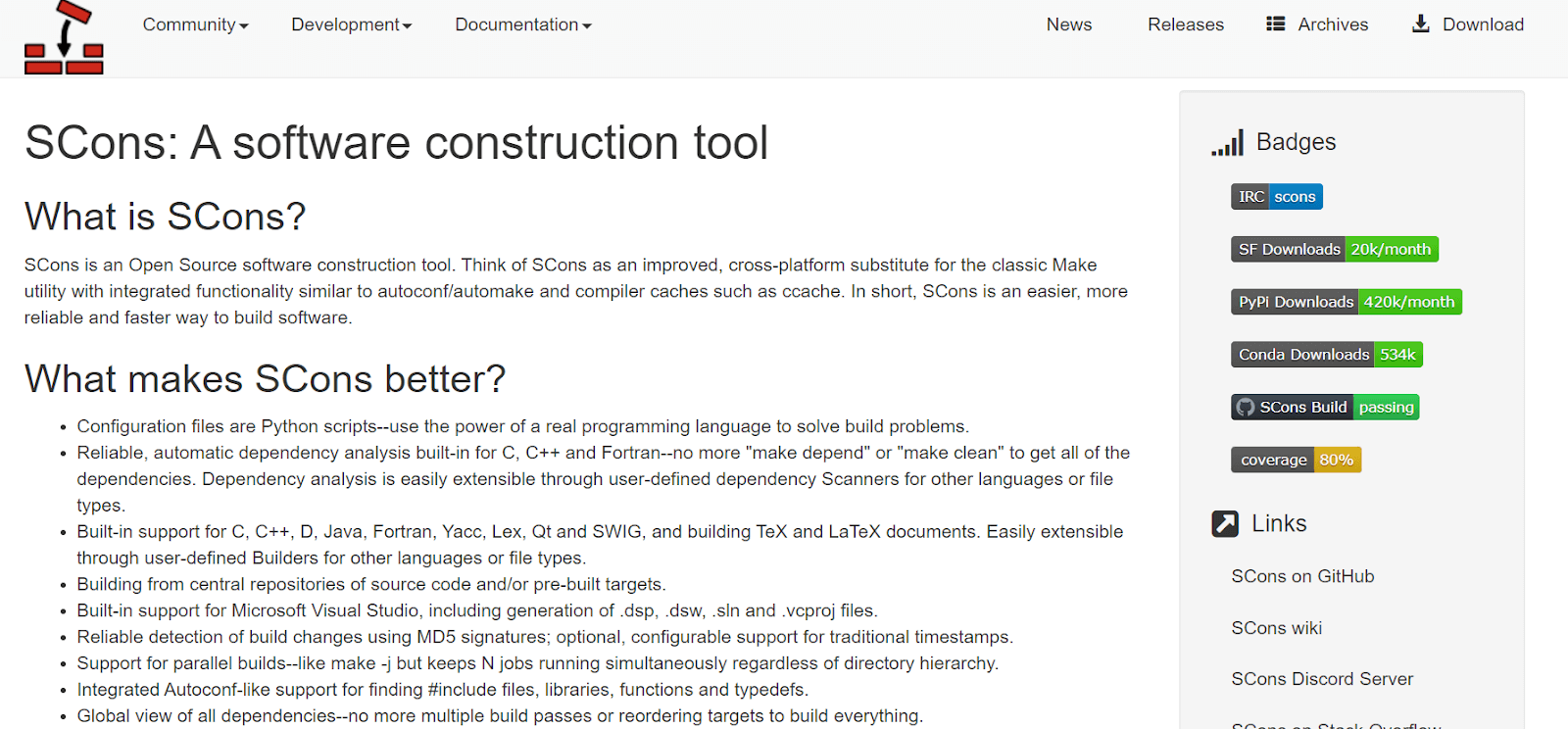Viewport: 1568px width, 729px height.
Task: Open the SCons on GitHub link
Action: point(1302,576)
